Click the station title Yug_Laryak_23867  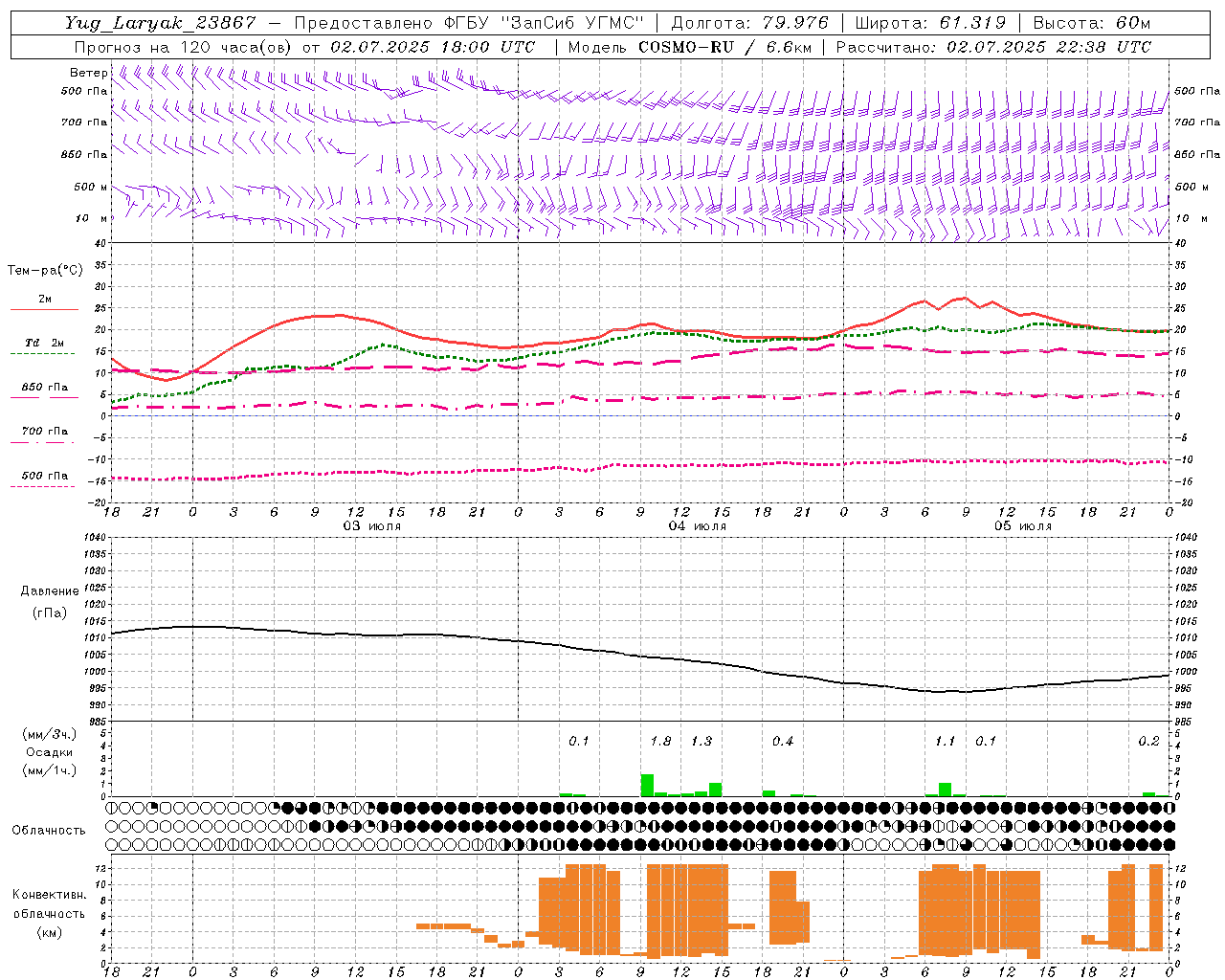161,23
